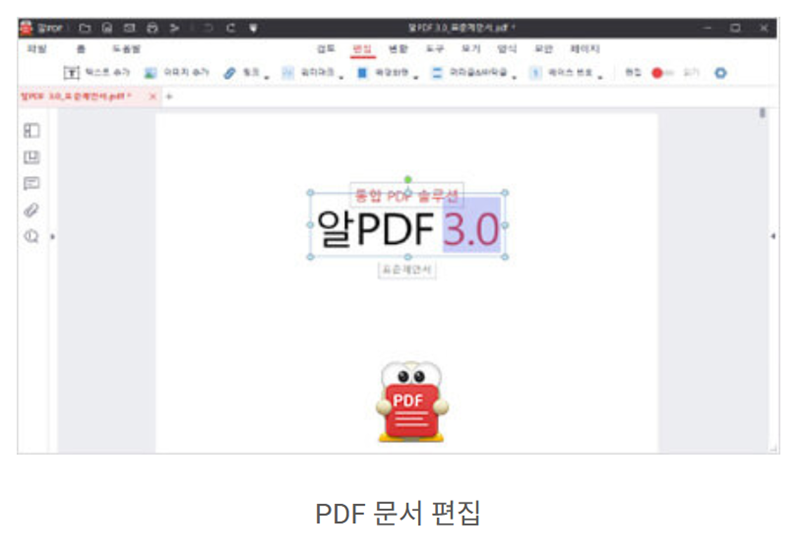Click the red subtitle text box above title
Screen dimensions: 800x554
tap(407, 195)
